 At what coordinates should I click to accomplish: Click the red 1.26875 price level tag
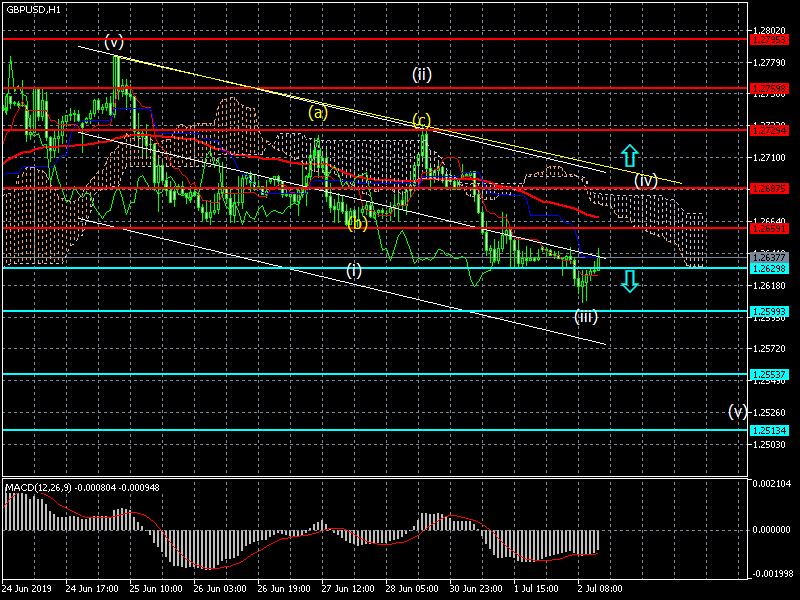769,189
